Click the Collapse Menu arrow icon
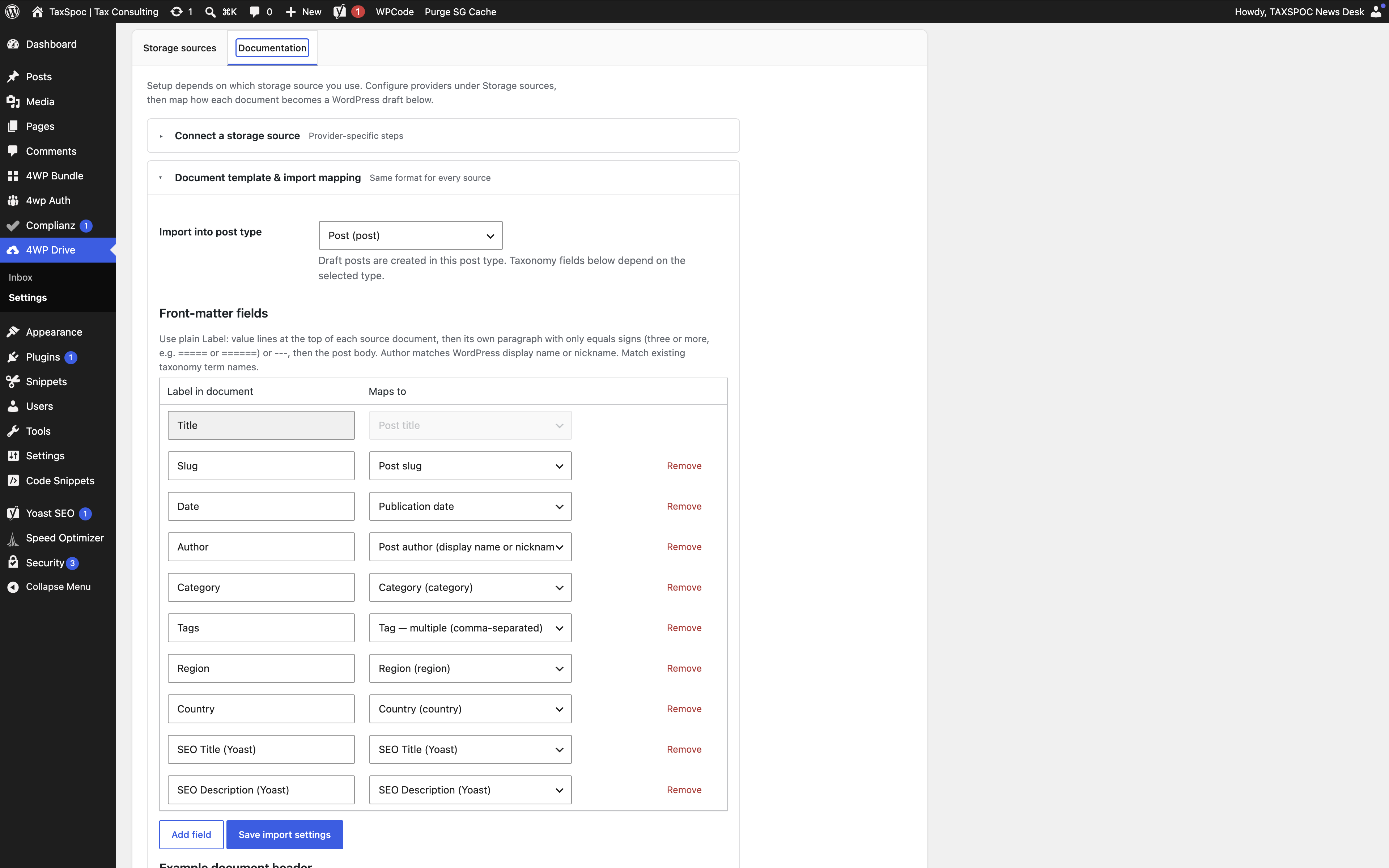 (13, 587)
